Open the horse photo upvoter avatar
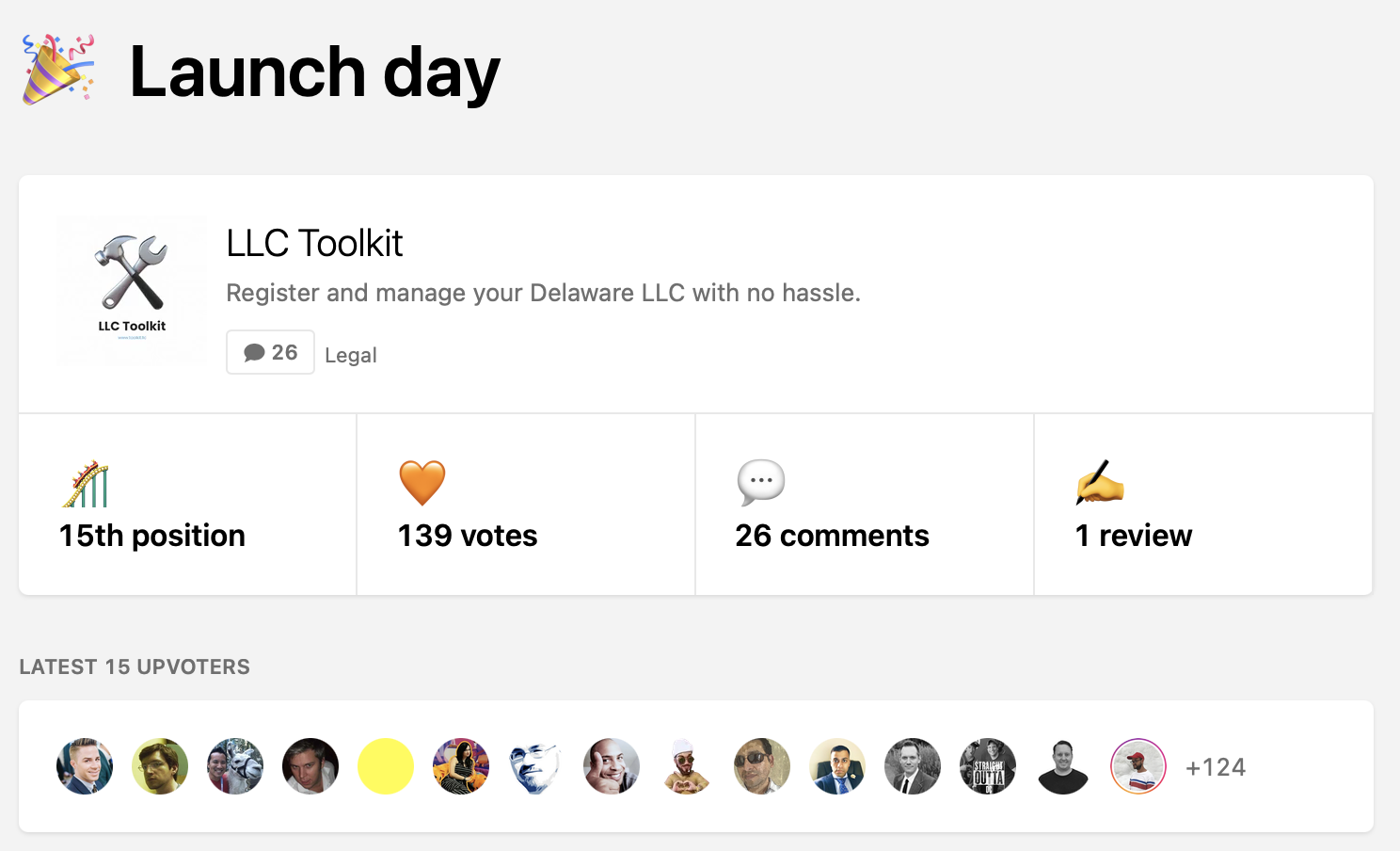Viewport: 1400px width, 851px height. [x=235, y=766]
